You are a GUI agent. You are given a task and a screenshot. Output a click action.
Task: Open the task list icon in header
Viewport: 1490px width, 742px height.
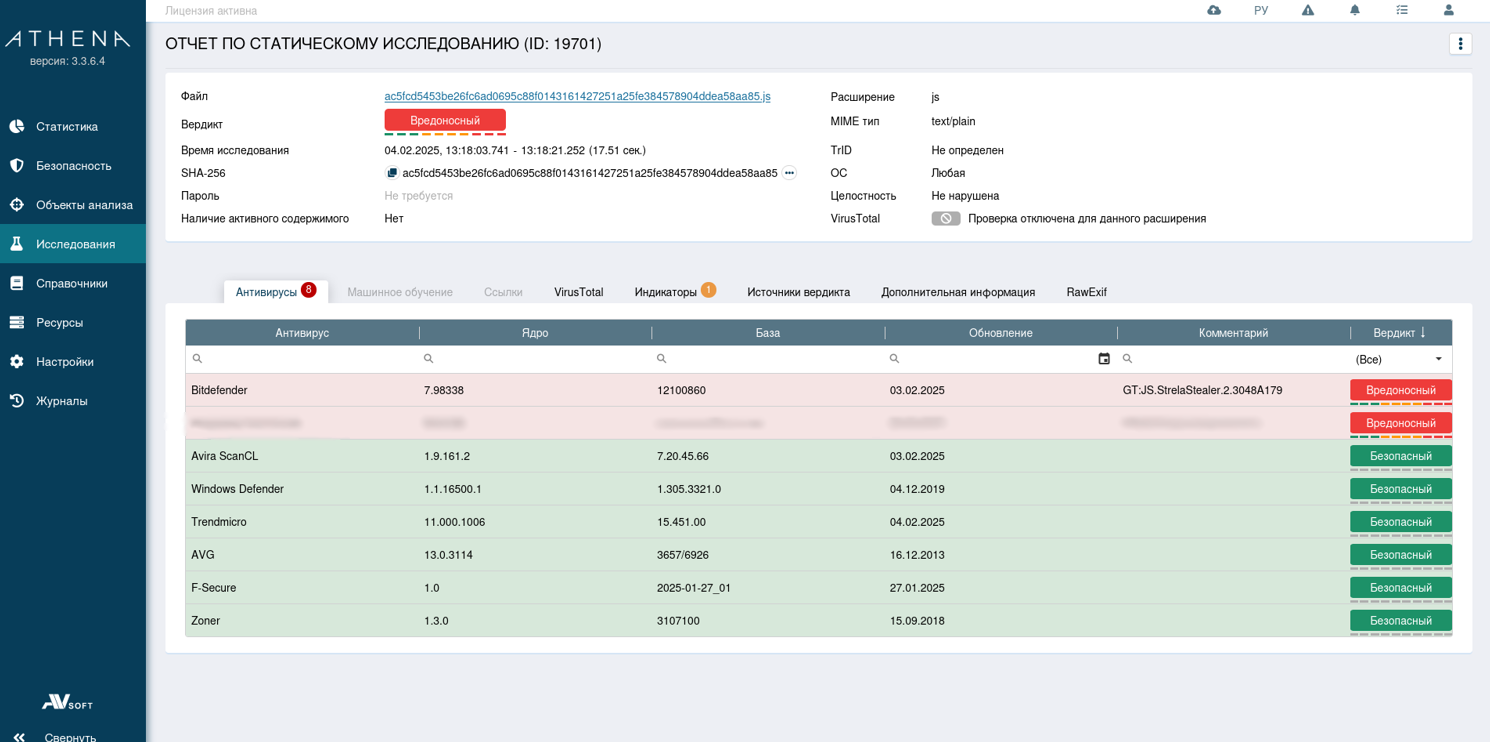pyautogui.click(x=1402, y=10)
